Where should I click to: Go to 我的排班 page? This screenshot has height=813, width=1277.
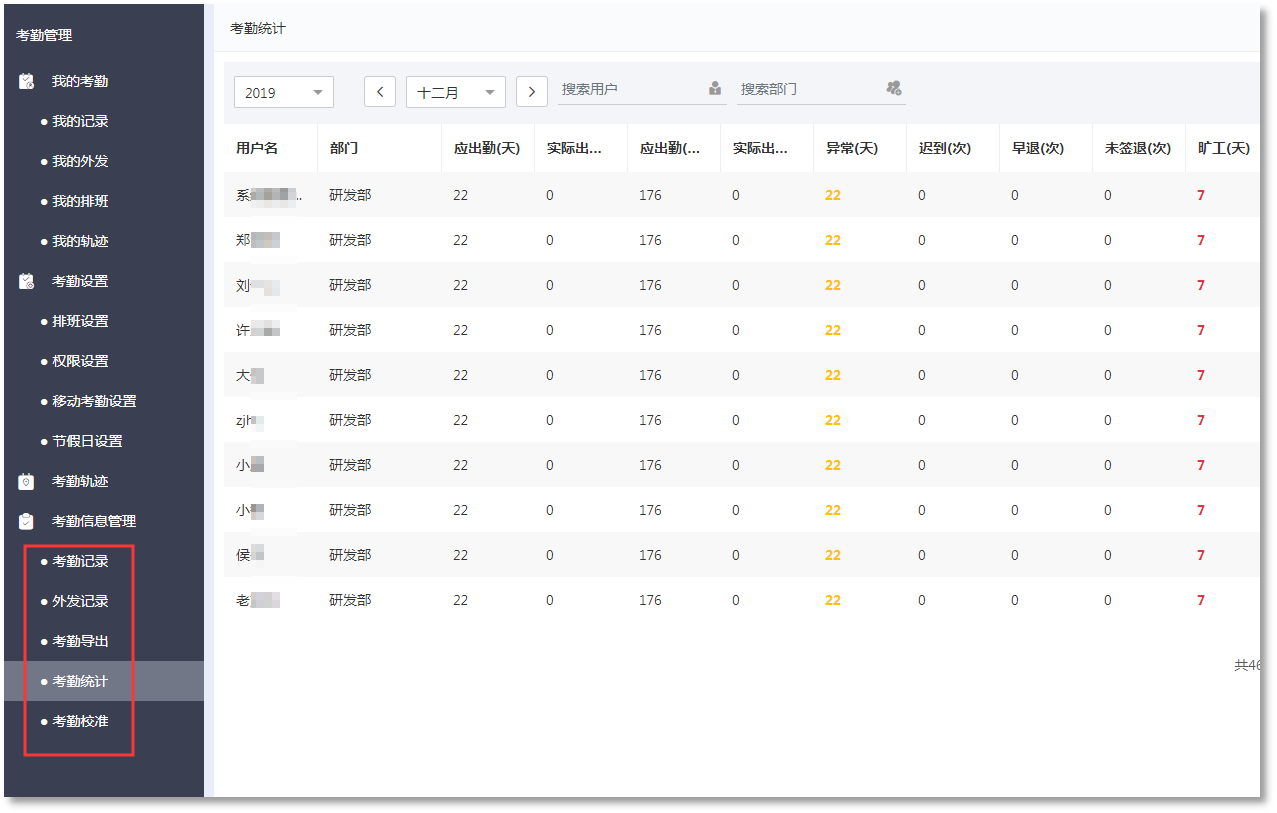[x=80, y=201]
